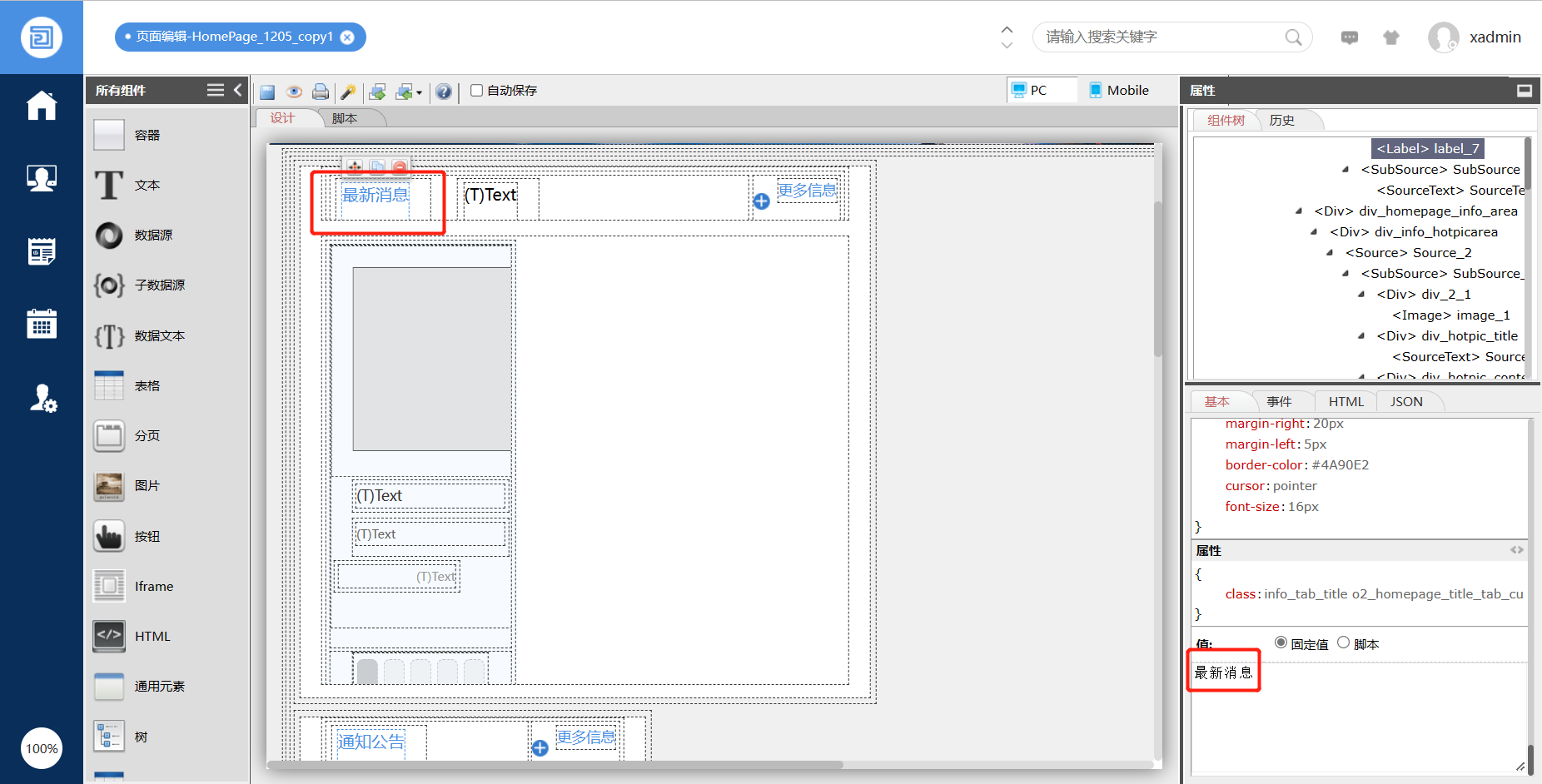Image resolution: width=1542 pixels, height=784 pixels.
Task: Copy the selected label with the copy icon
Action: pos(377,166)
